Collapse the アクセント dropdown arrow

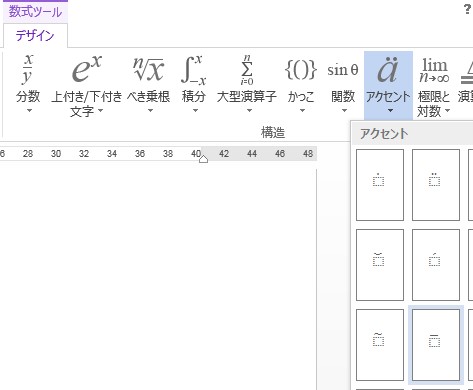click(390, 110)
